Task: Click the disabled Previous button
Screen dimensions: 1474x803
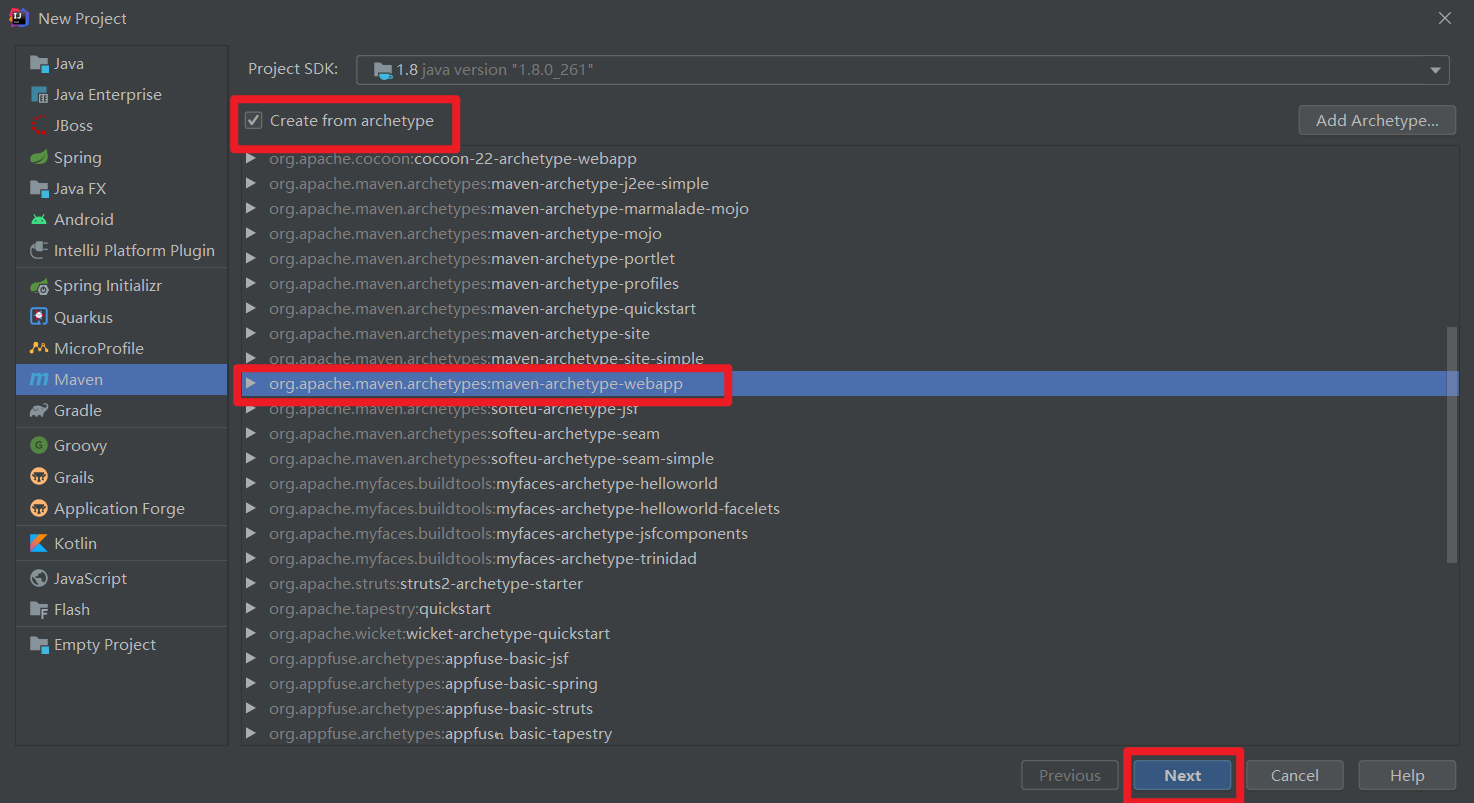Action: [1070, 775]
